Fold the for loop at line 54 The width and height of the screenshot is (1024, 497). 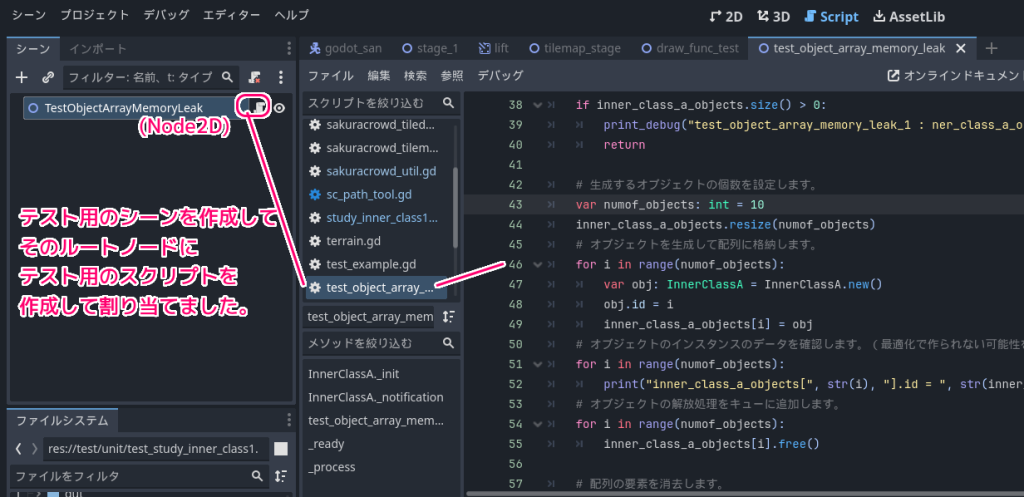[x=538, y=424]
